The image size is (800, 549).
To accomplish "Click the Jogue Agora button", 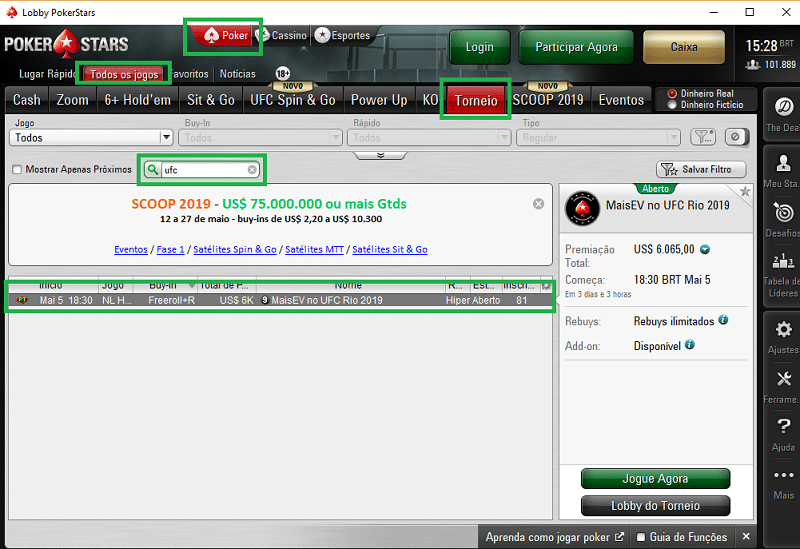I will pyautogui.click(x=655, y=479).
